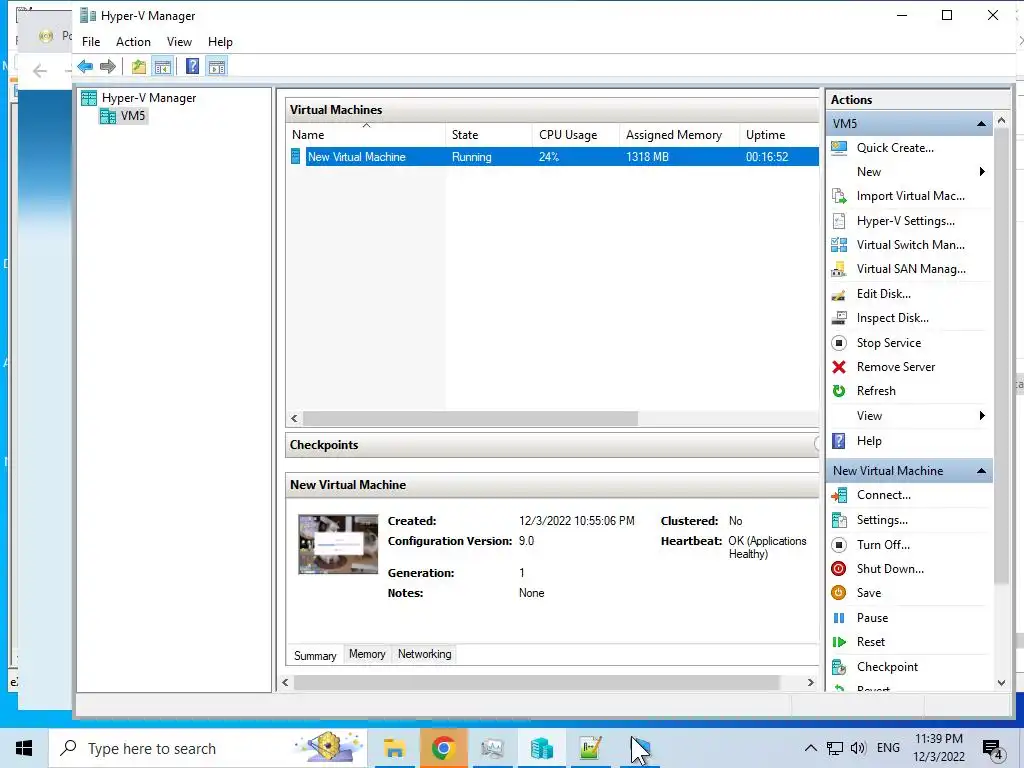Sort by the State column header

[x=488, y=135]
